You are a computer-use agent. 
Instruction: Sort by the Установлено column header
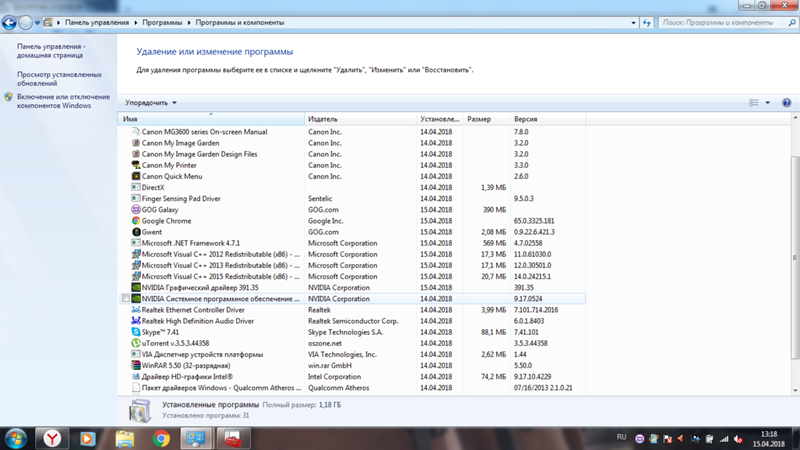tap(440, 119)
